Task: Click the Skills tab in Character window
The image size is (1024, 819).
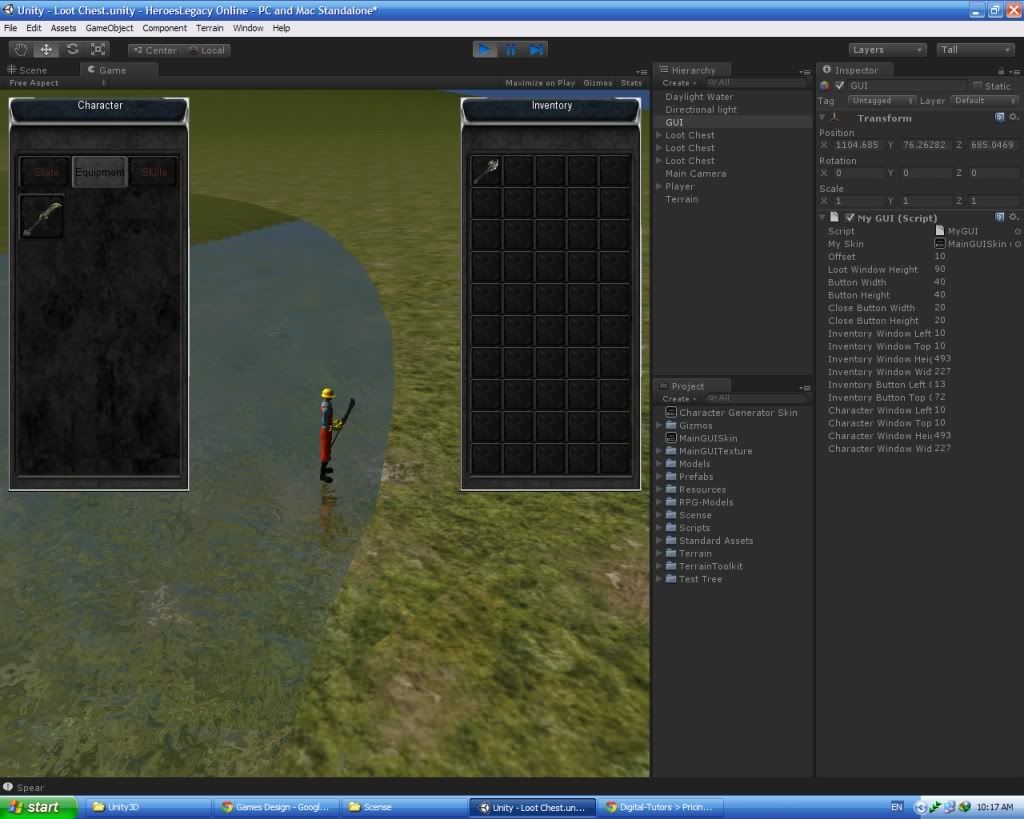Action: click(x=154, y=172)
